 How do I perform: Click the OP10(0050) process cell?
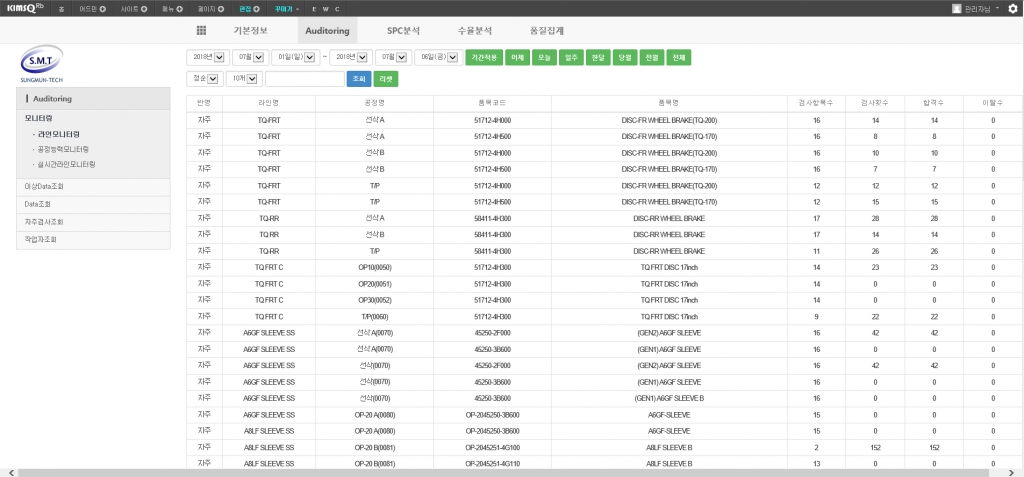(x=374, y=267)
